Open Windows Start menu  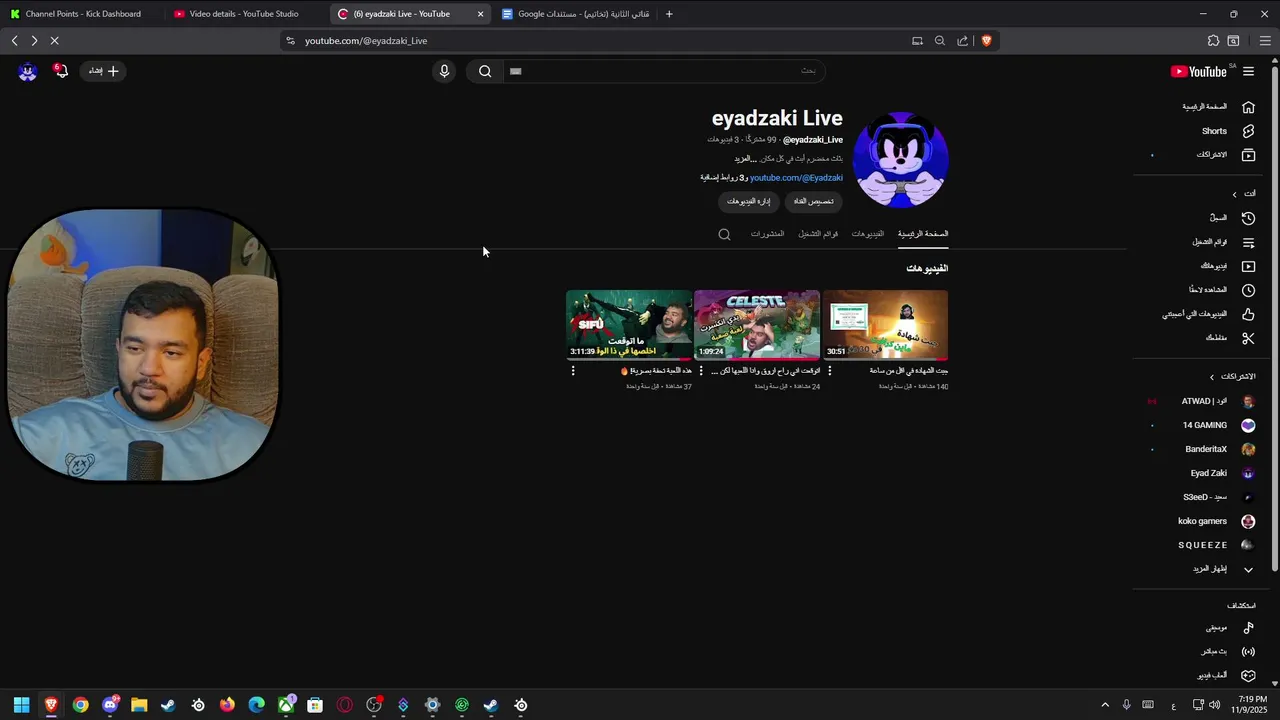tap(21, 705)
